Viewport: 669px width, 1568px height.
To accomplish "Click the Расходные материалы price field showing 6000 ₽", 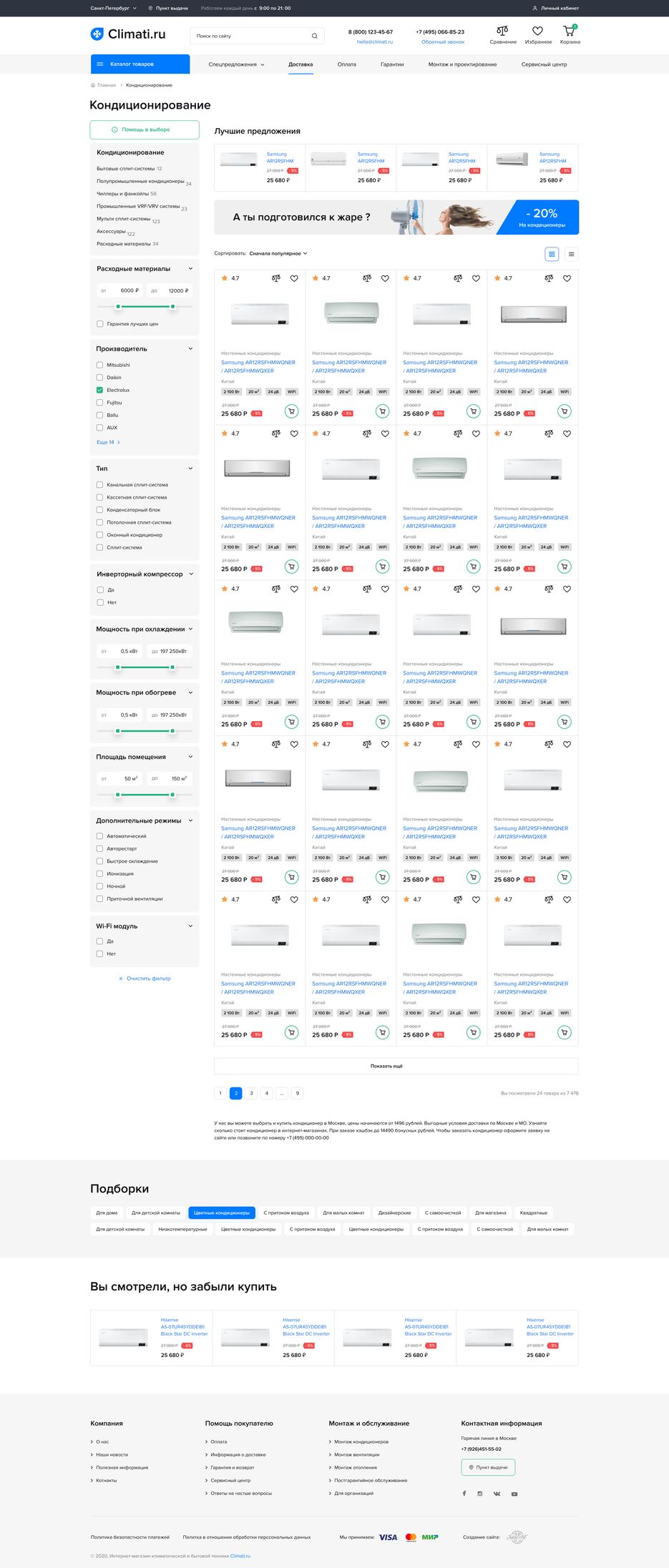I will click(x=119, y=290).
